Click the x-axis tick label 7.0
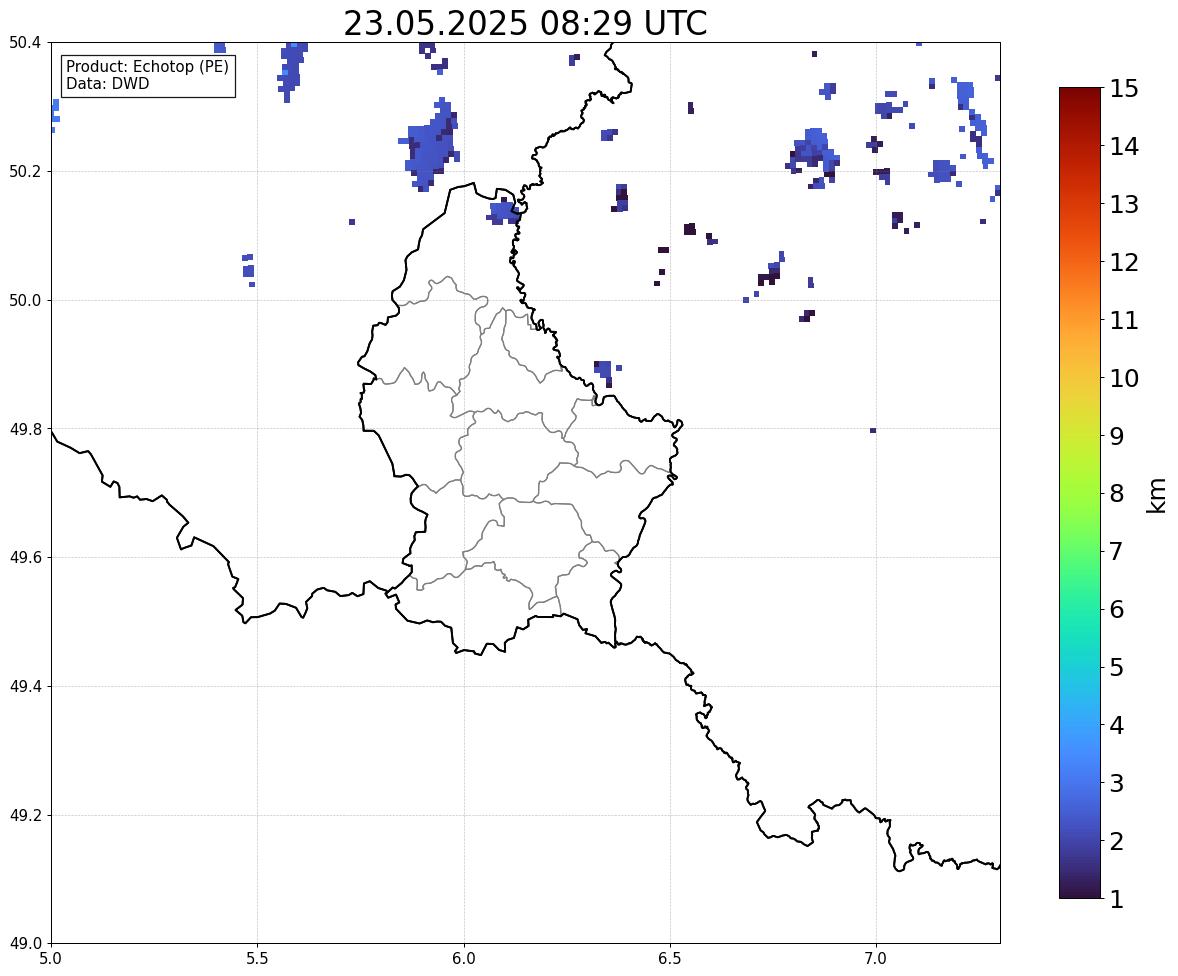1178x976 pixels. tap(876, 959)
